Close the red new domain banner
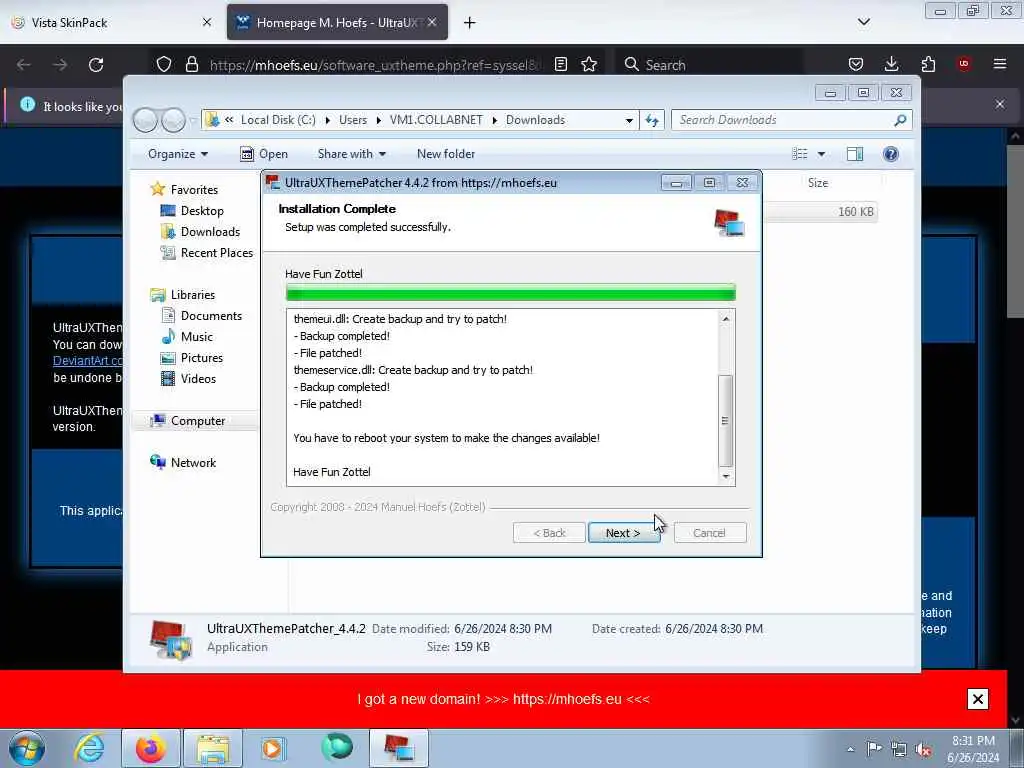1024x768 pixels. (x=978, y=699)
